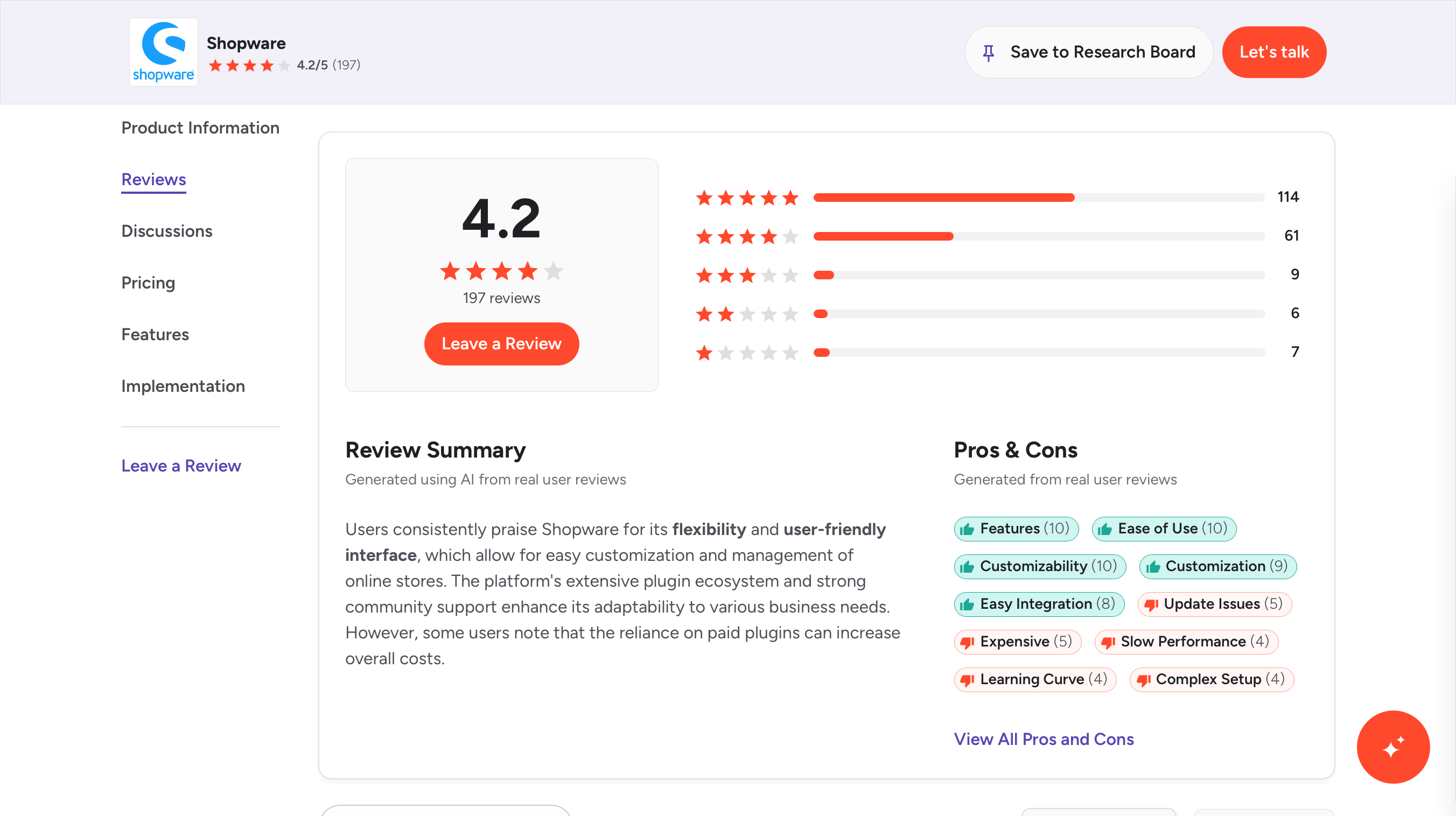Click thumbs-down icon on Learning Curve tag
1456x816 pixels.
click(x=967, y=680)
